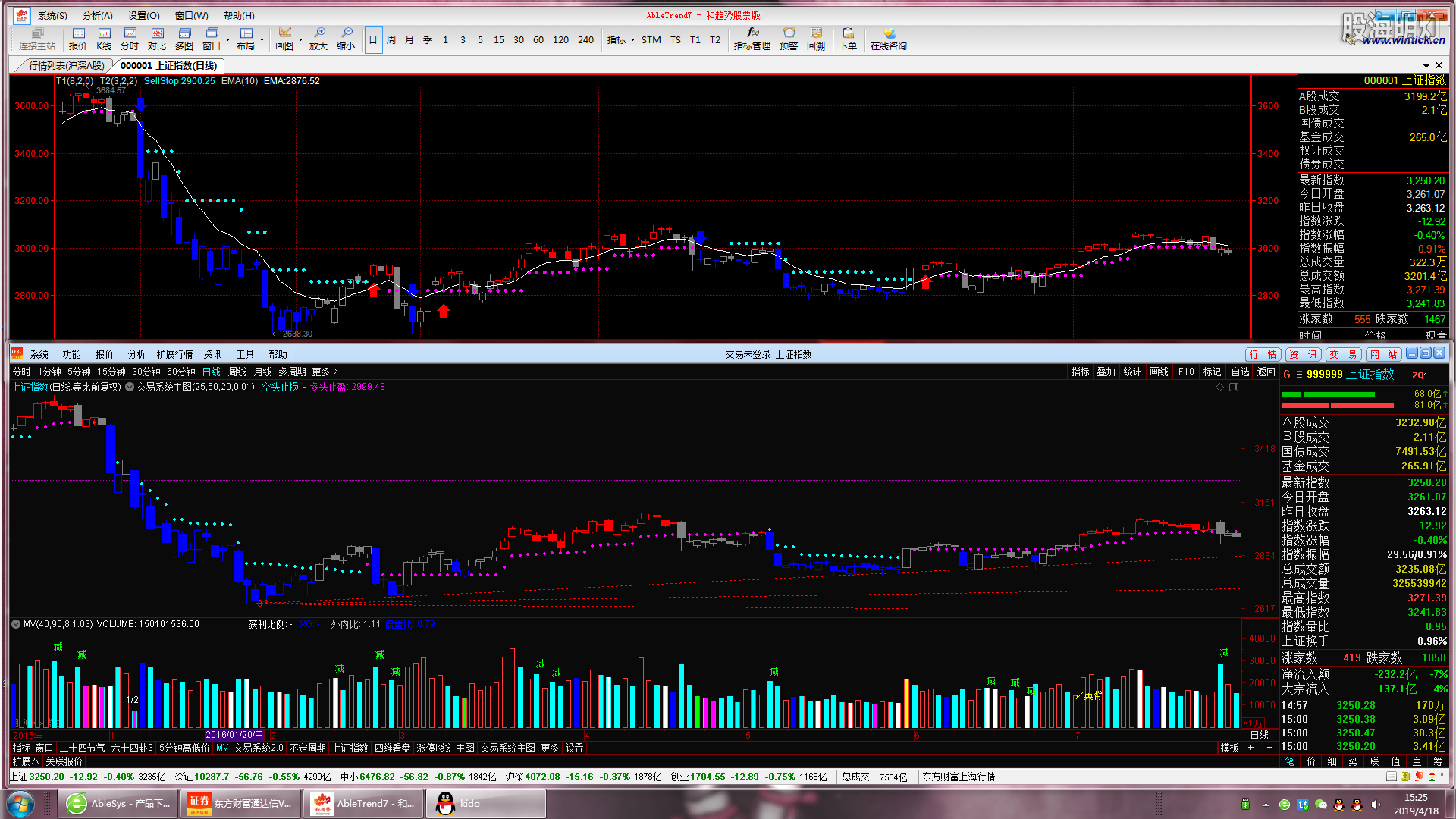Select the 画图 drawing tool
The width and height of the screenshot is (1456, 819).
pos(284,39)
